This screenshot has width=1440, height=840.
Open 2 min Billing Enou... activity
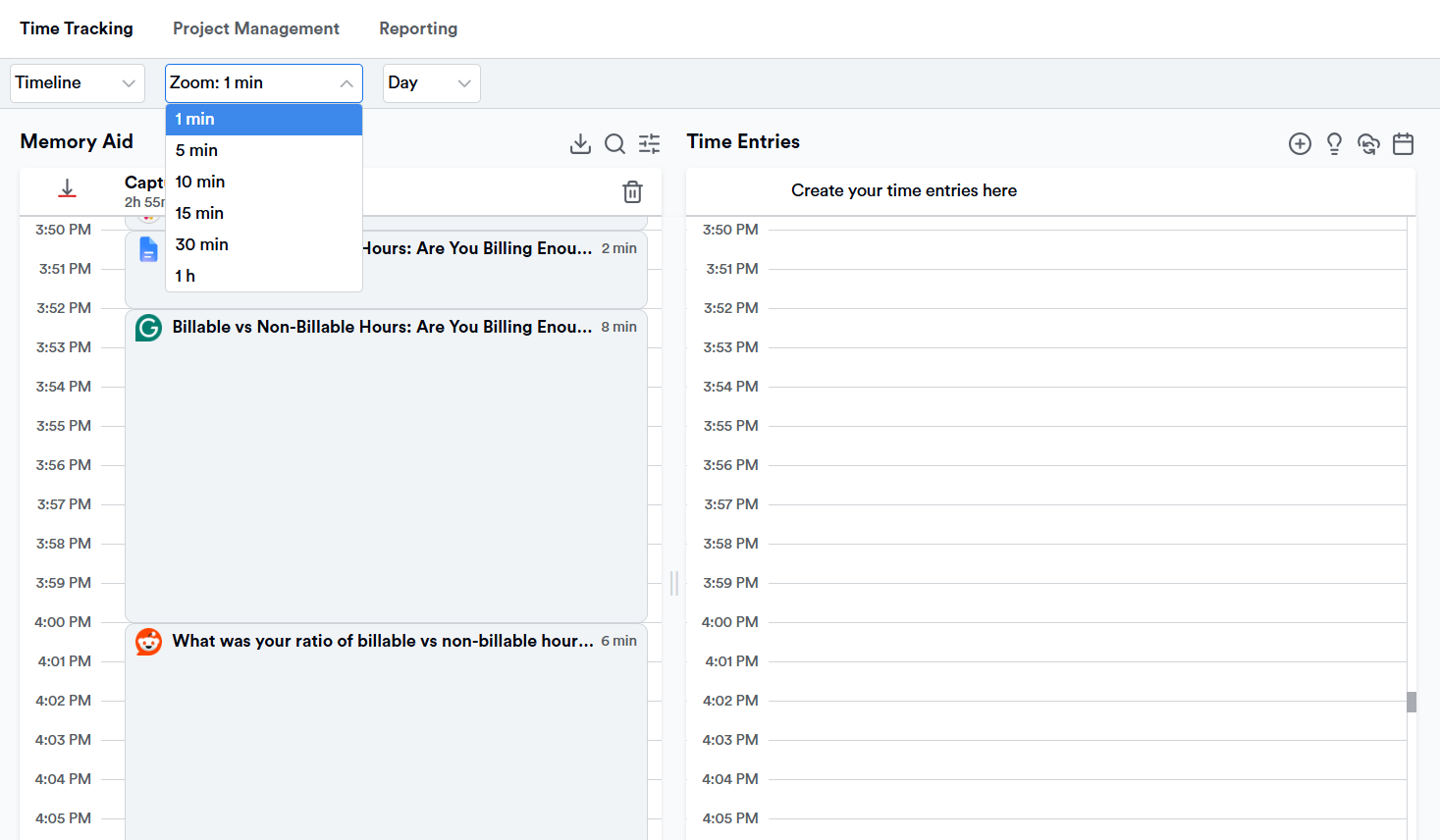[386, 270]
